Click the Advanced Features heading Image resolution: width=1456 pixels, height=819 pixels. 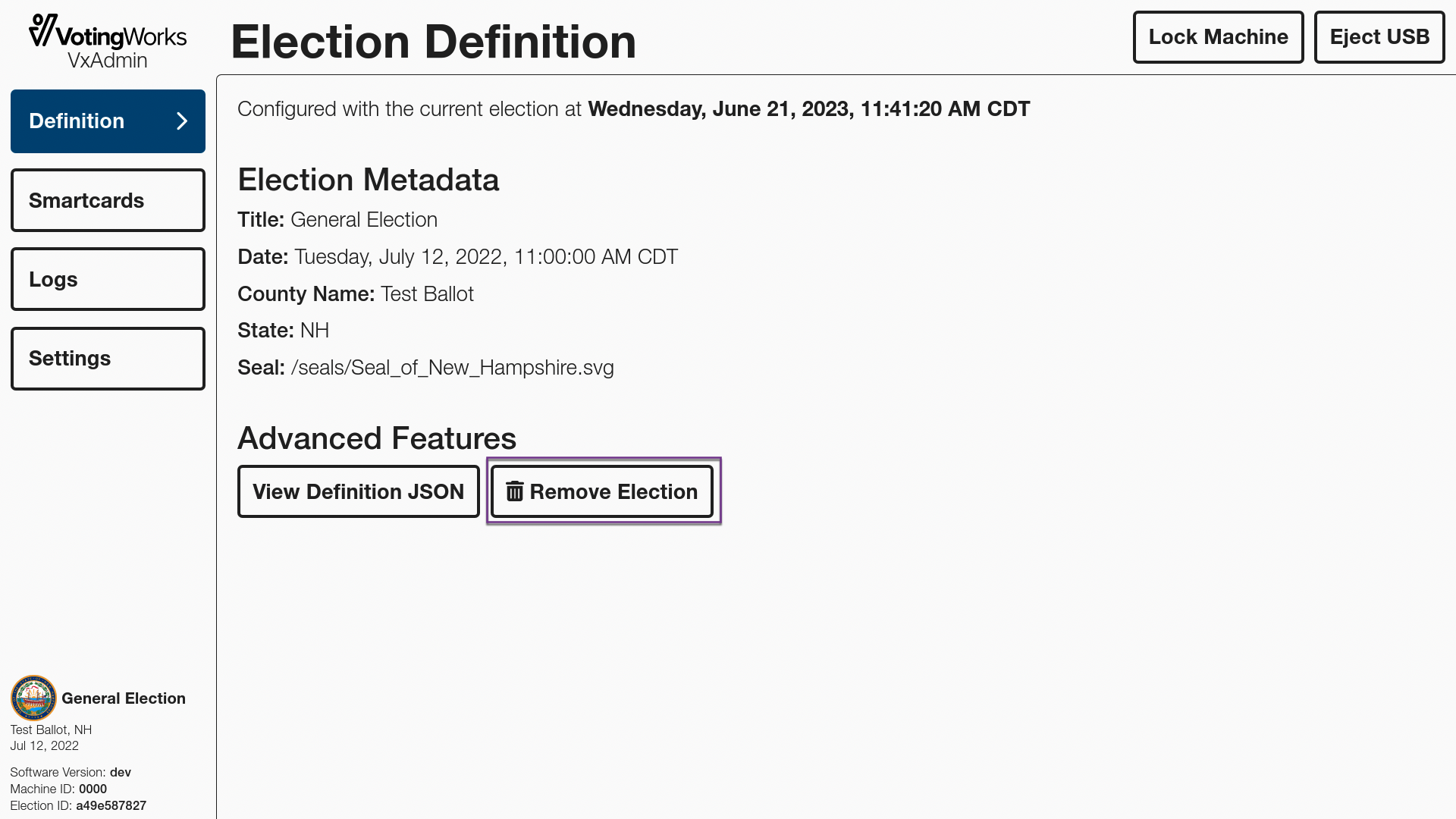[377, 438]
